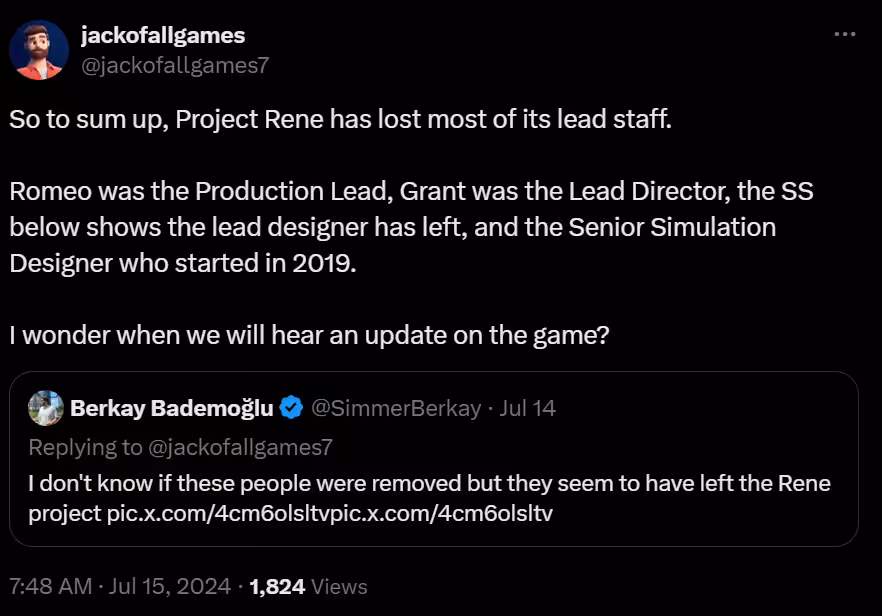This screenshot has height=616, width=882.
Task: Open the jackofallgames display name
Action: coord(163,35)
